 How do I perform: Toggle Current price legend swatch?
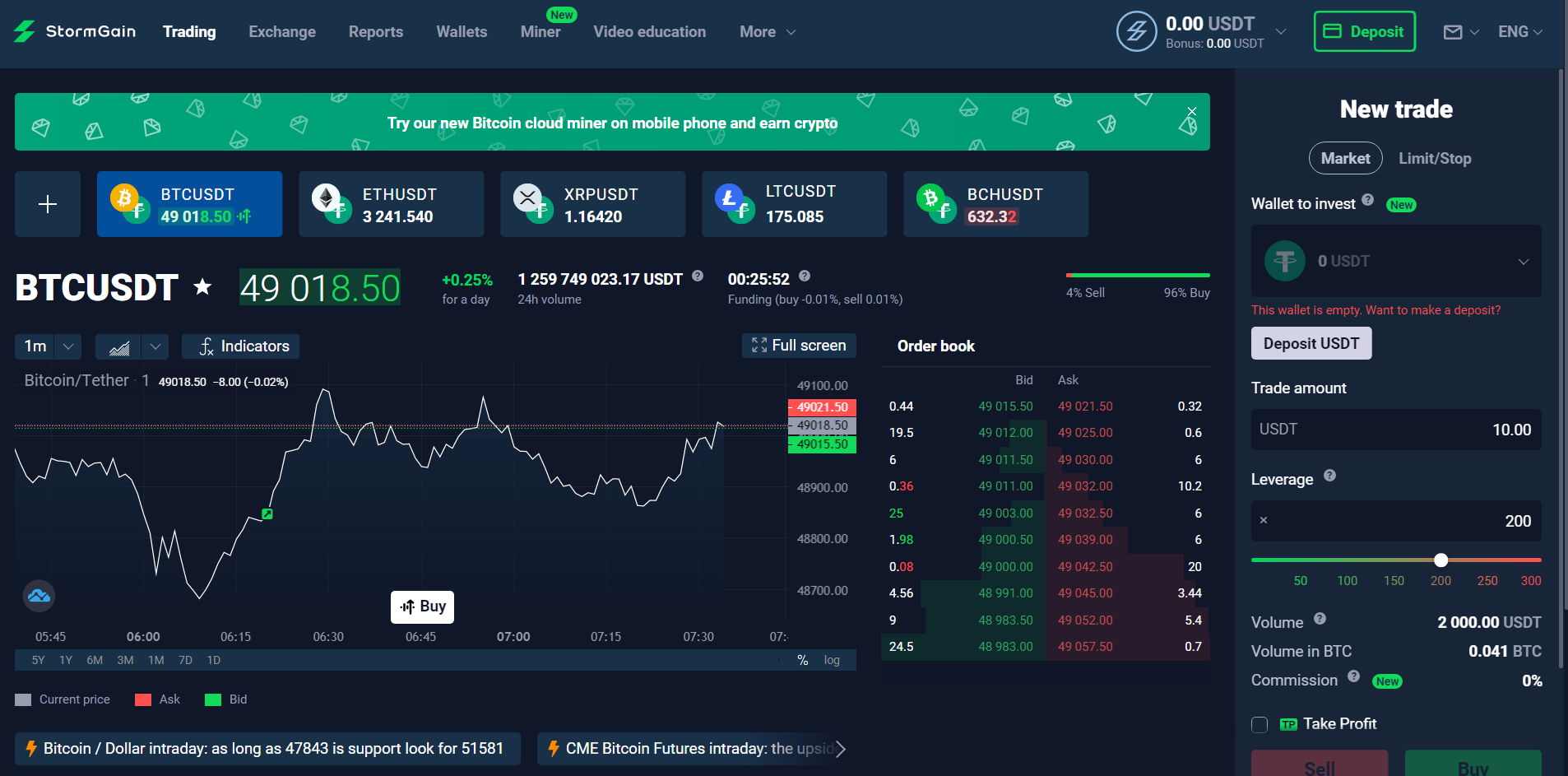coord(23,700)
